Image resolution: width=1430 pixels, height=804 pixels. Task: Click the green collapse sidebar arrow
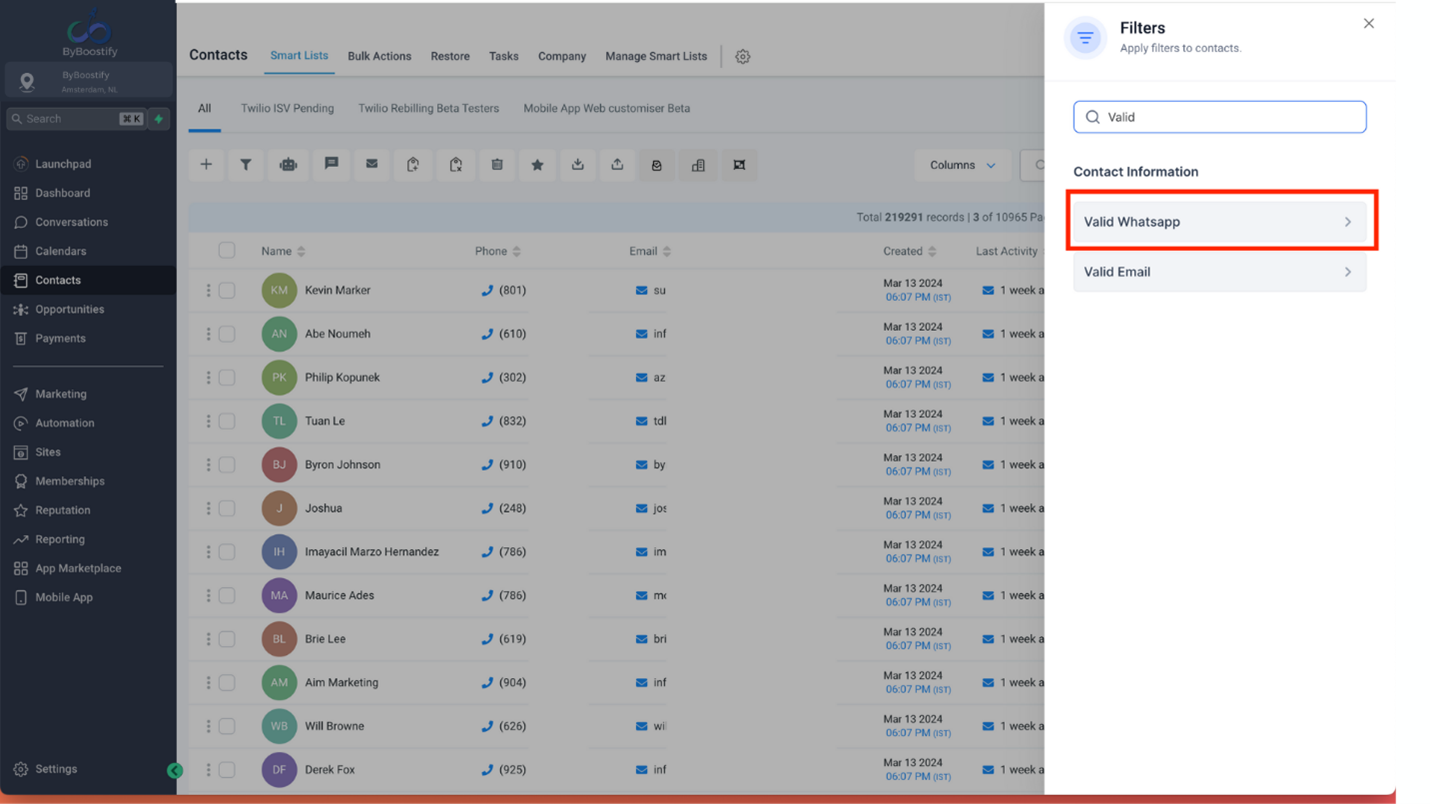pos(175,770)
